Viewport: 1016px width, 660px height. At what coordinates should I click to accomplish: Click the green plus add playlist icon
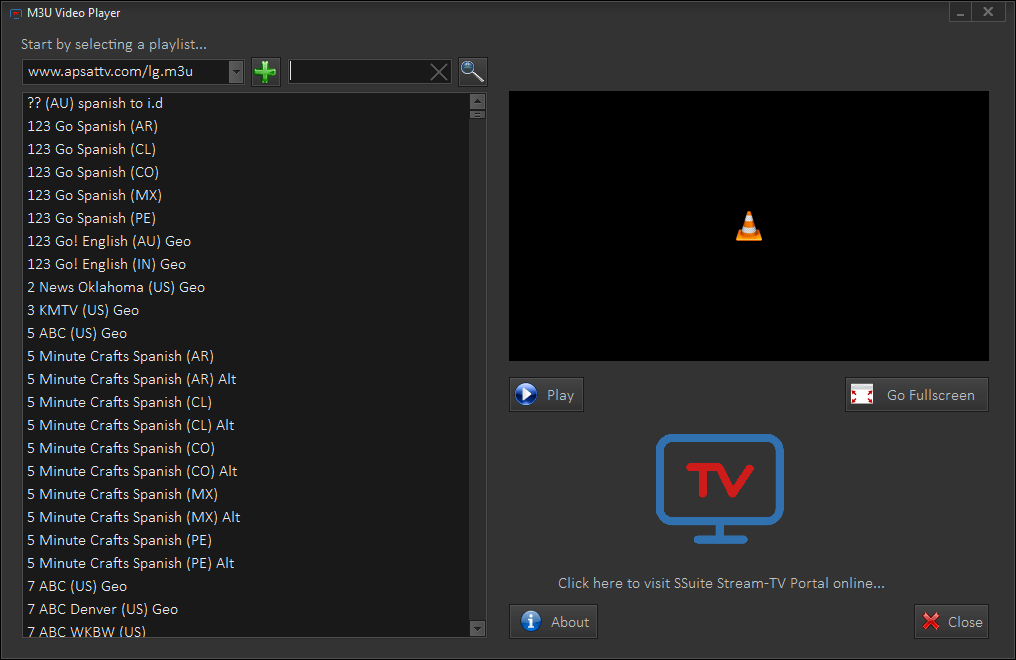(265, 72)
